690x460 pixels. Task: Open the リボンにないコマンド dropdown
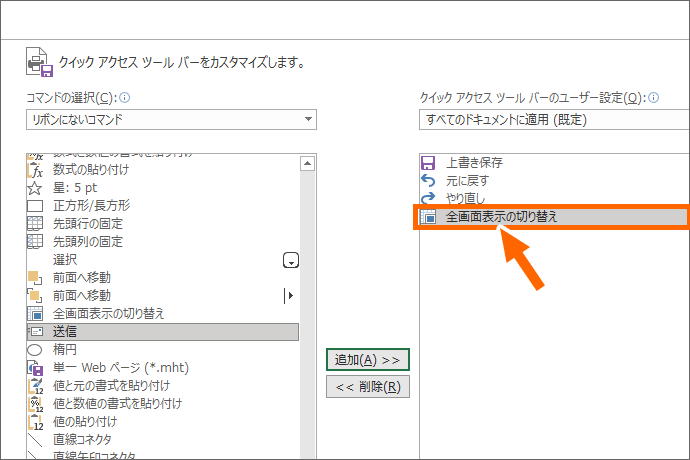(171, 120)
